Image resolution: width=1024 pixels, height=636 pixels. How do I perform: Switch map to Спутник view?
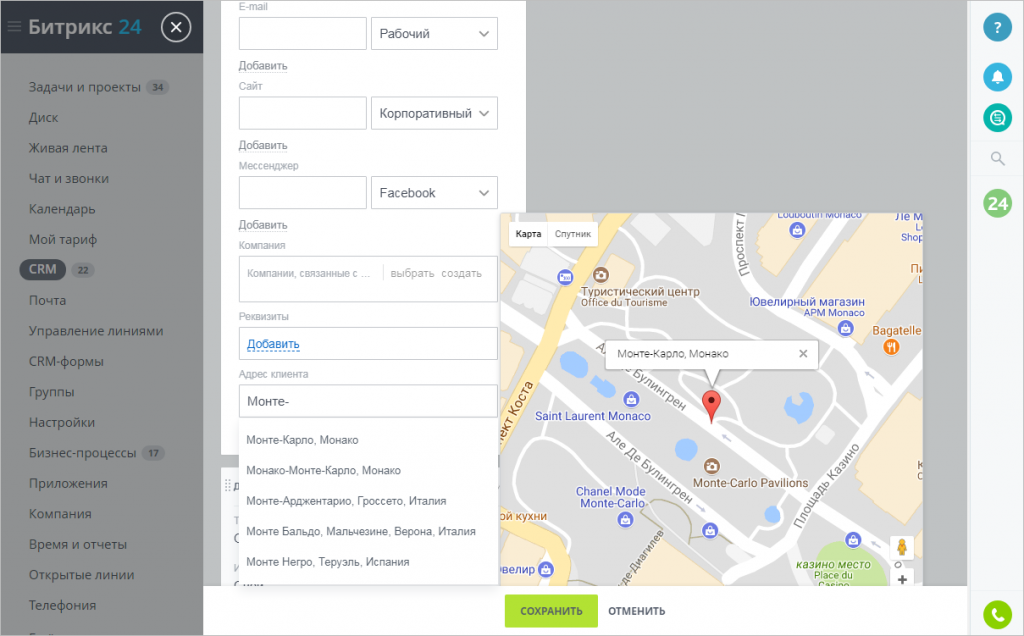573,234
